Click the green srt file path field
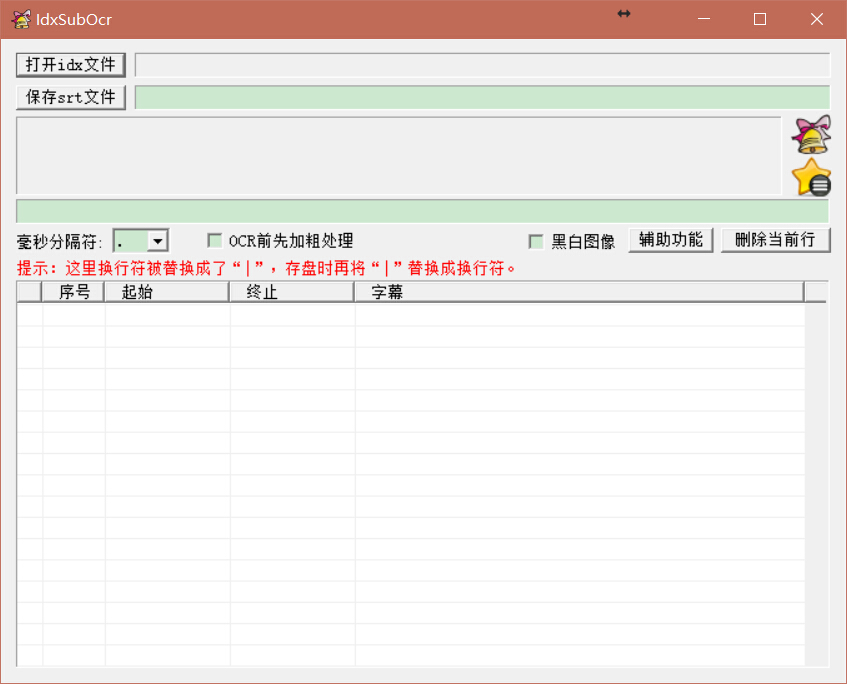Viewport: 847px width, 684px height. click(482, 97)
